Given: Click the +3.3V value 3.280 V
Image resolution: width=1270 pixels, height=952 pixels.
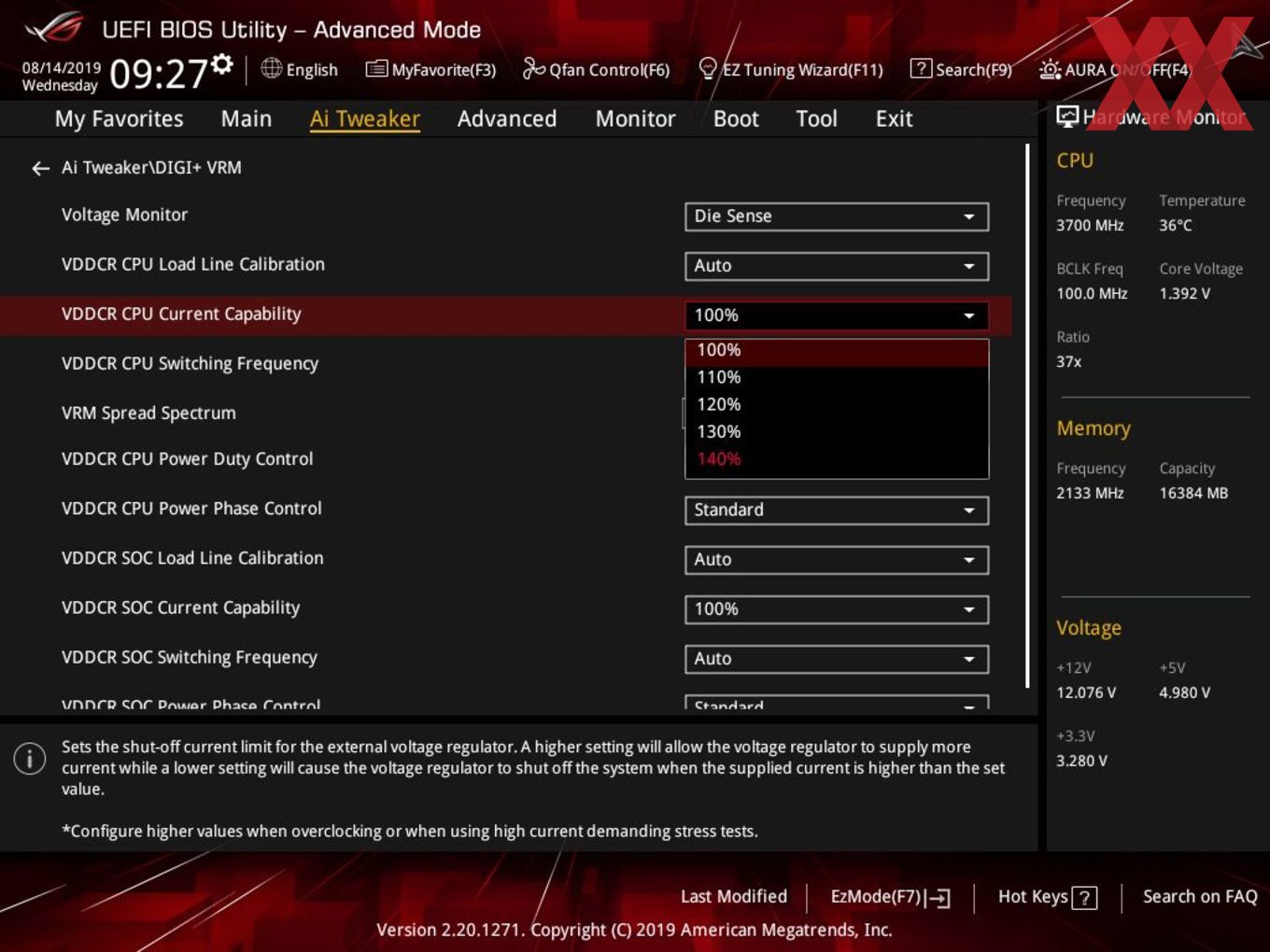Looking at the screenshot, I should pyautogui.click(x=1081, y=762).
